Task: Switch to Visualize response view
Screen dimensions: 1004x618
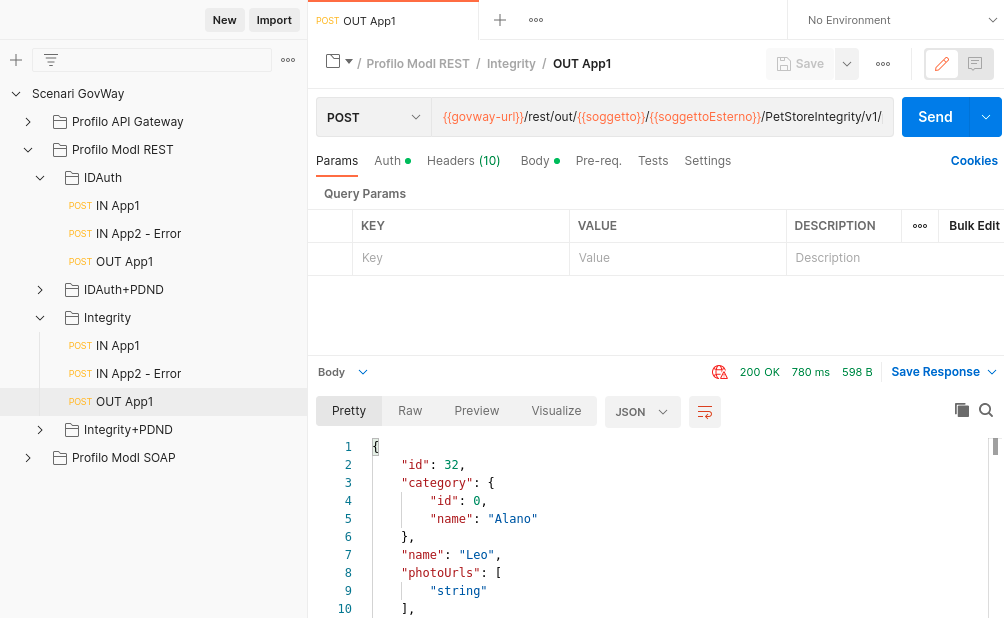Action: [556, 411]
